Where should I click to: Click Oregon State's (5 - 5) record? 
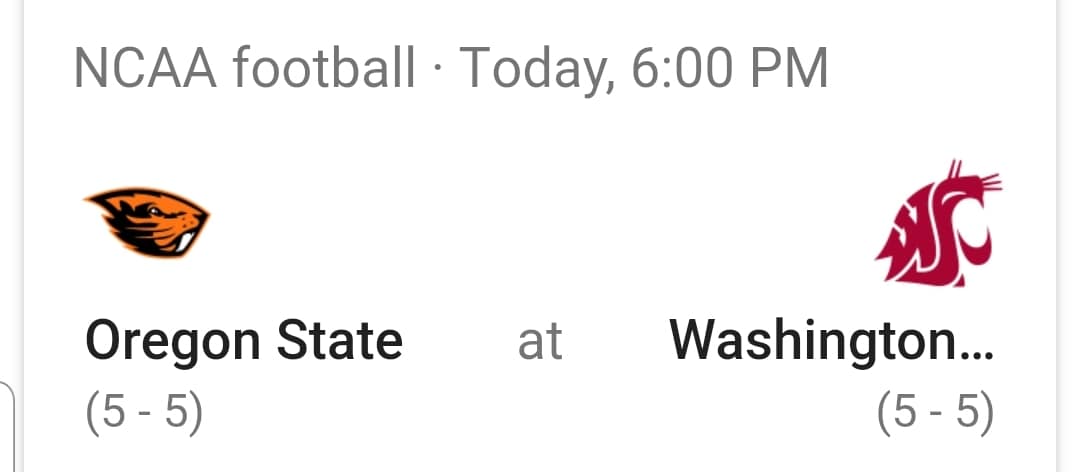click(144, 411)
